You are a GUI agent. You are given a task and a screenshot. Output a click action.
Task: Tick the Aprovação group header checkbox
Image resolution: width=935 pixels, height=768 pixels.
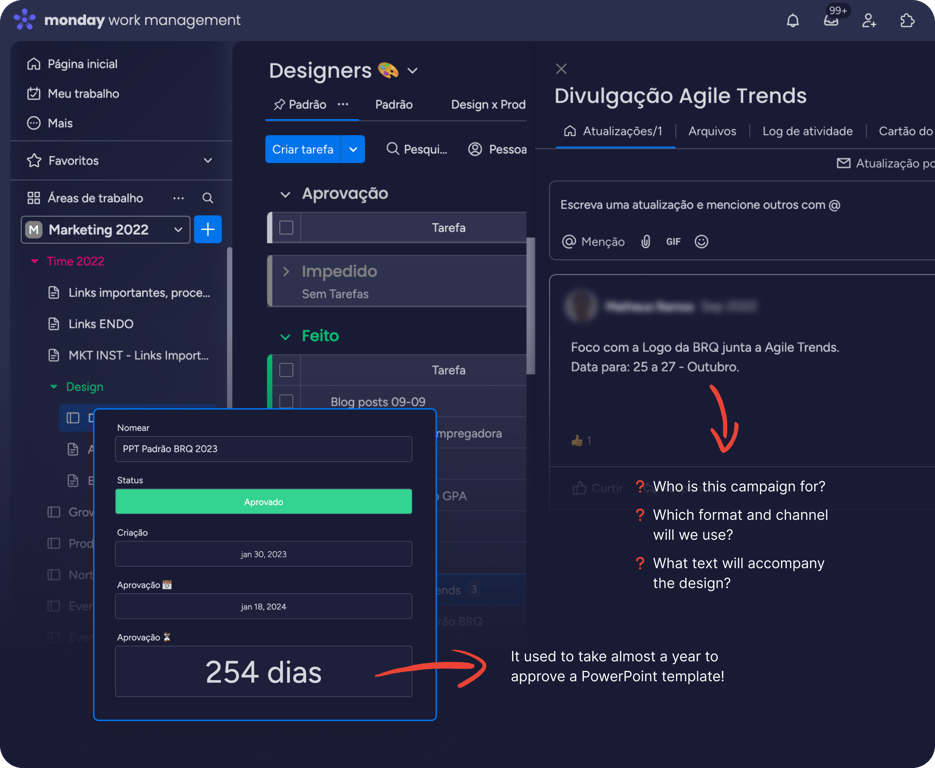pyautogui.click(x=286, y=228)
